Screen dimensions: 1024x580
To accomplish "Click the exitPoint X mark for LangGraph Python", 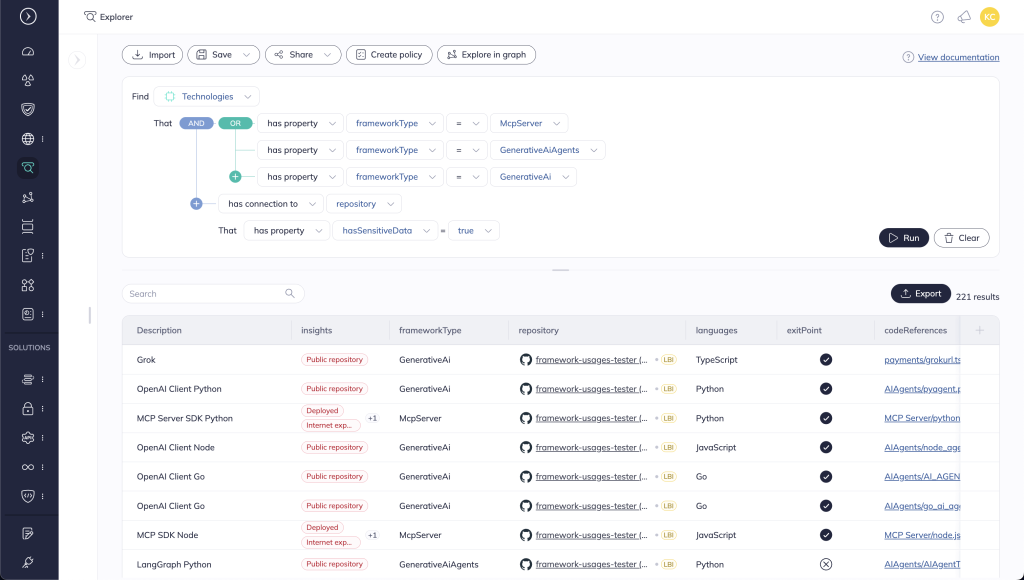I will [x=826, y=564].
